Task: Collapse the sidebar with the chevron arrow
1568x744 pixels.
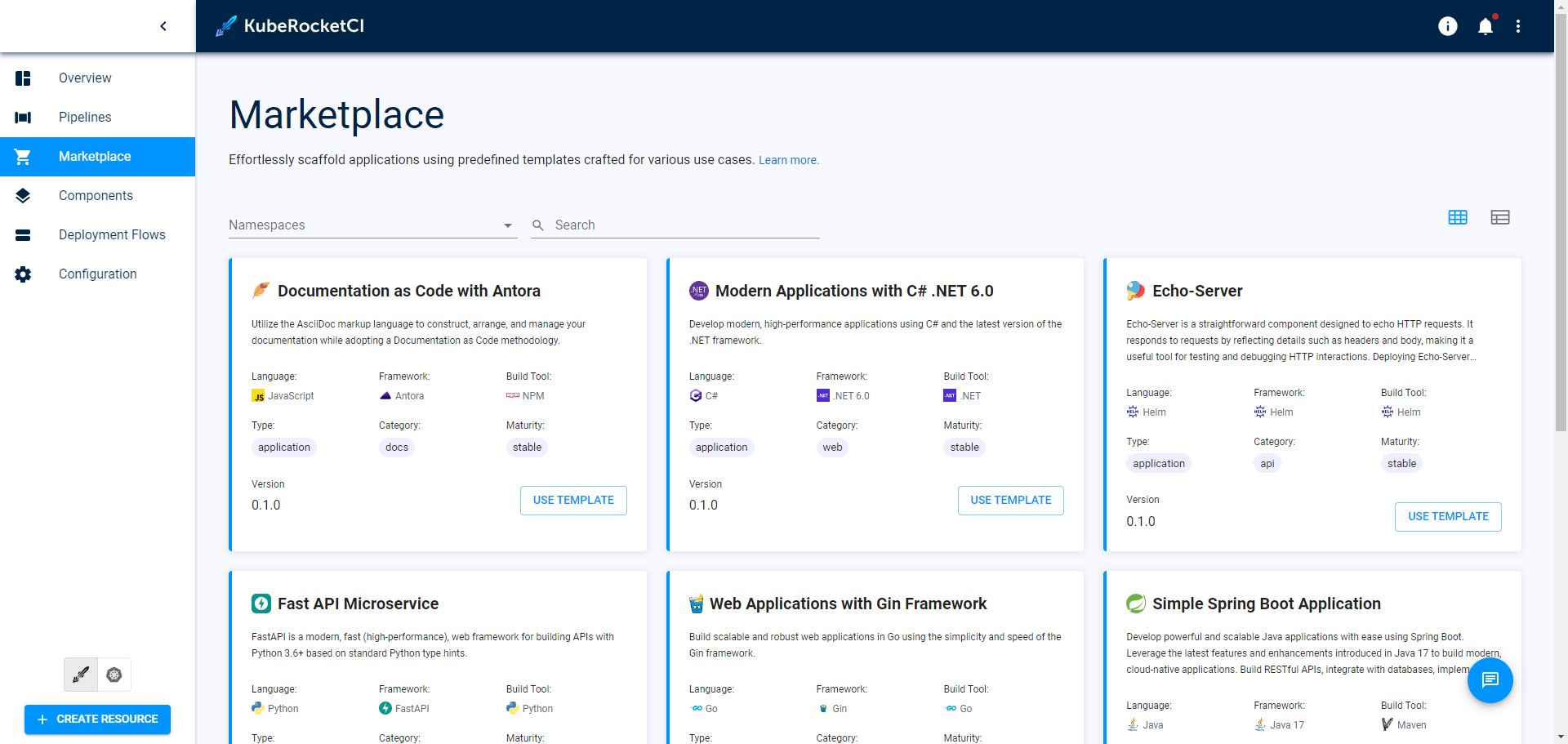Action: [163, 26]
